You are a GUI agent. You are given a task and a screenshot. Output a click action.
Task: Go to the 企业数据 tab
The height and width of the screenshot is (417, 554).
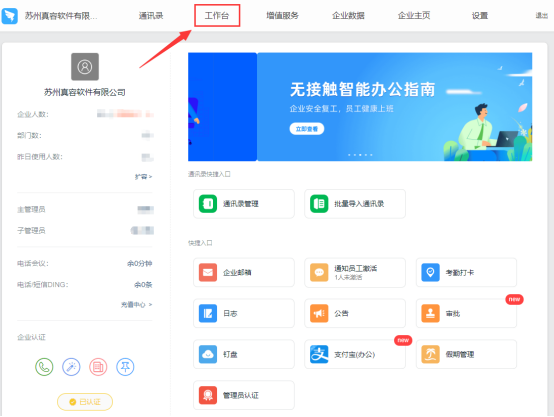coord(348,16)
